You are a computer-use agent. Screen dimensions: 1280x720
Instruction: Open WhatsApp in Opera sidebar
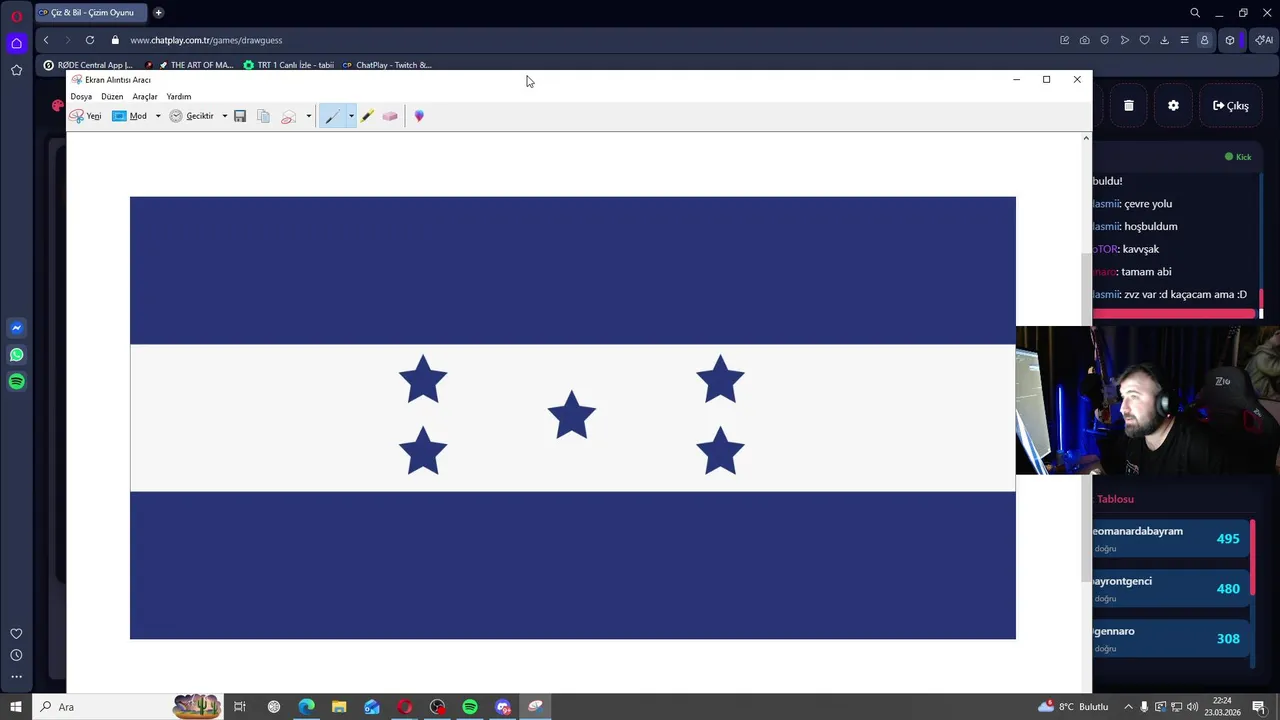pyautogui.click(x=16, y=355)
